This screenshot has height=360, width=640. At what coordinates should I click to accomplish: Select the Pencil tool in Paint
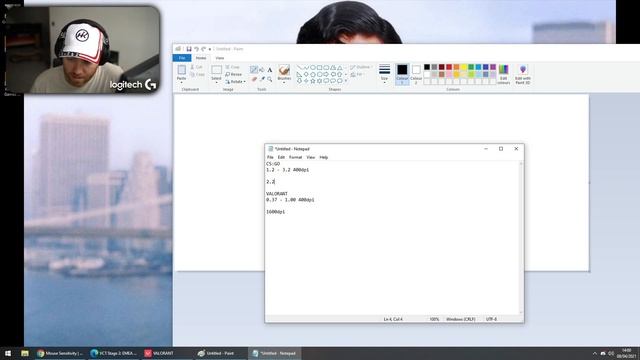click(x=254, y=69)
